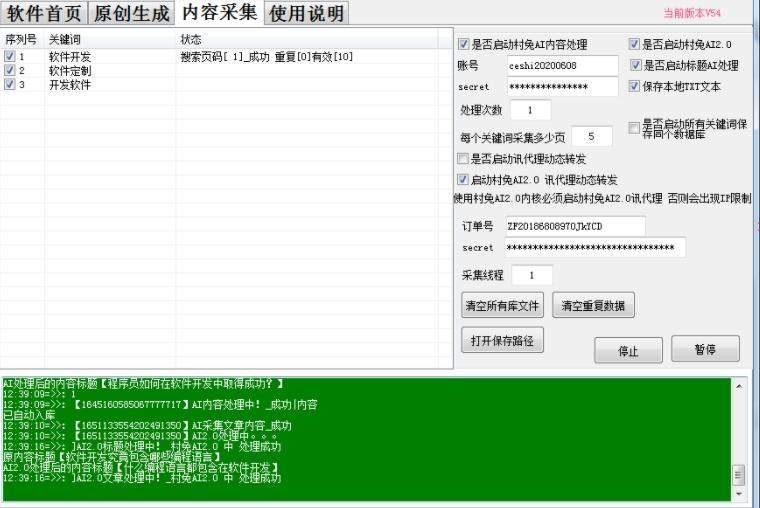Select the keyword 开发软件 in the list
This screenshot has width=760, height=508.
click(x=70, y=85)
